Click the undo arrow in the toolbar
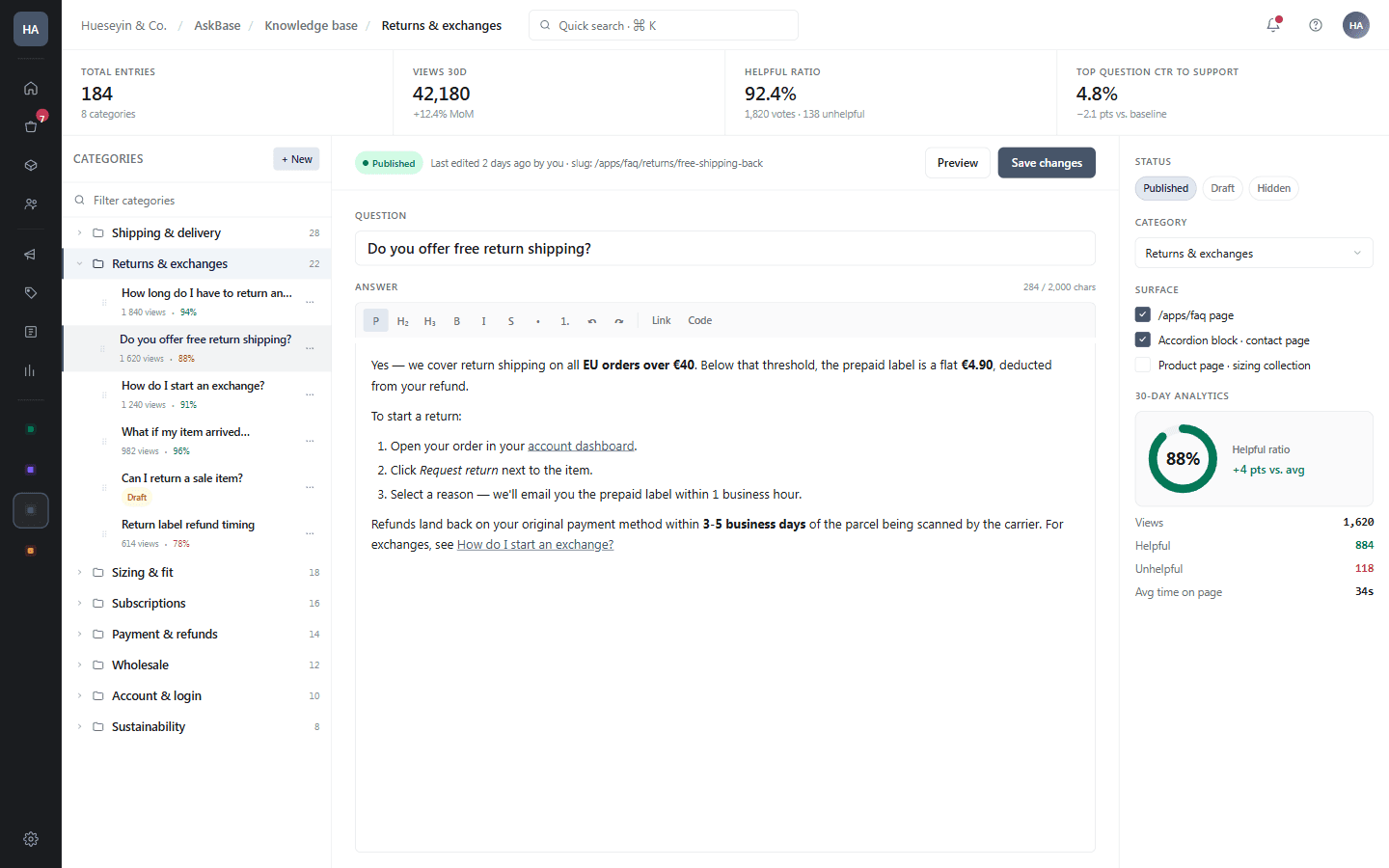The width and height of the screenshot is (1389, 868). 592,321
